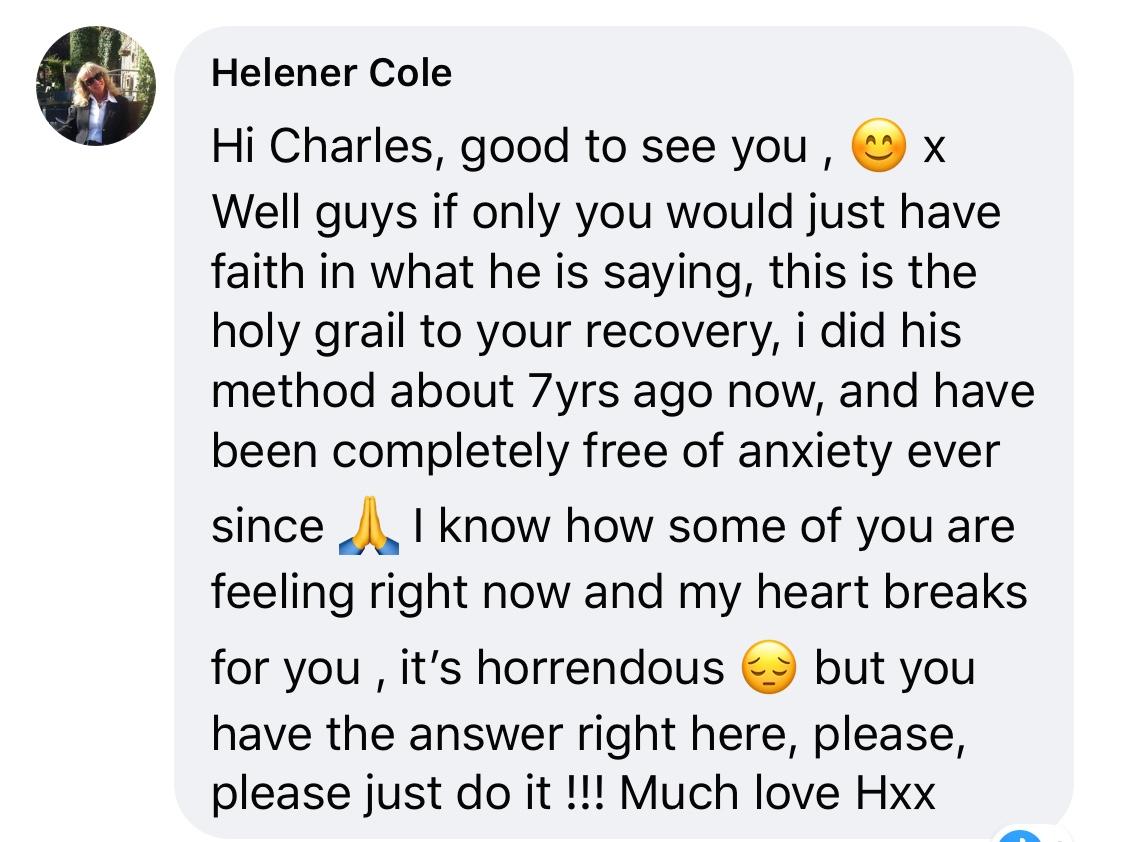Click the Helener Cole commenter name
The image size is (1125, 842).
(x=331, y=73)
